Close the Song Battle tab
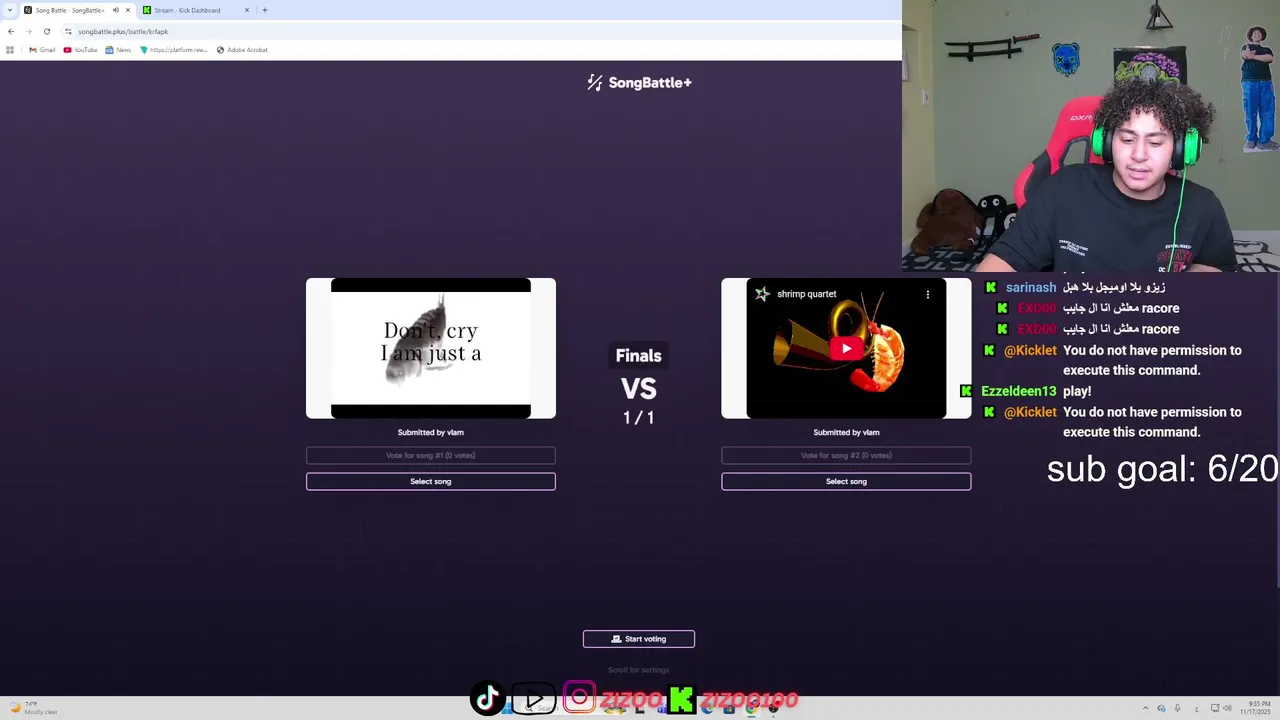The width and height of the screenshot is (1280, 720). (127, 10)
